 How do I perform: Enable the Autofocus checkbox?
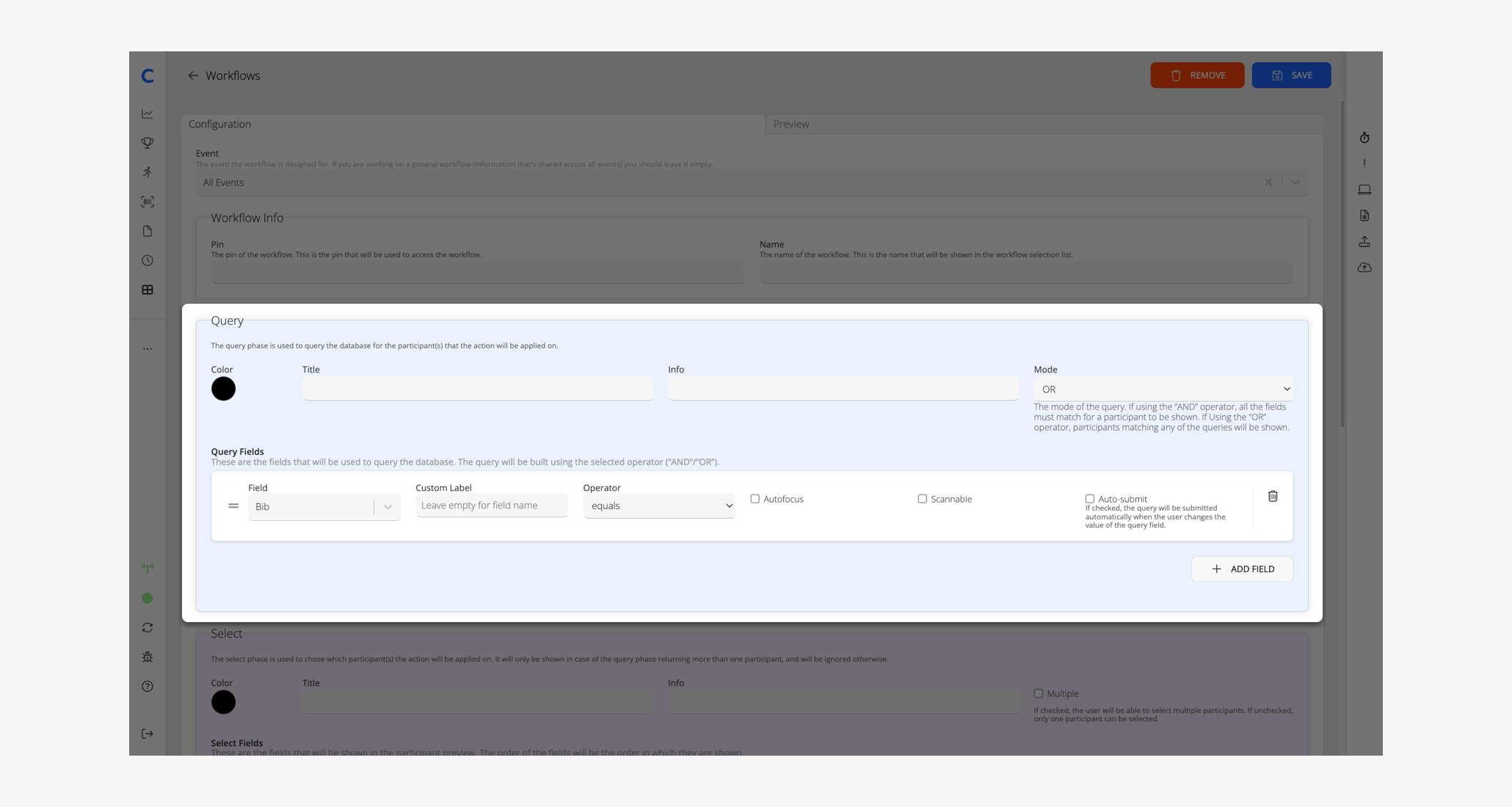[755, 499]
